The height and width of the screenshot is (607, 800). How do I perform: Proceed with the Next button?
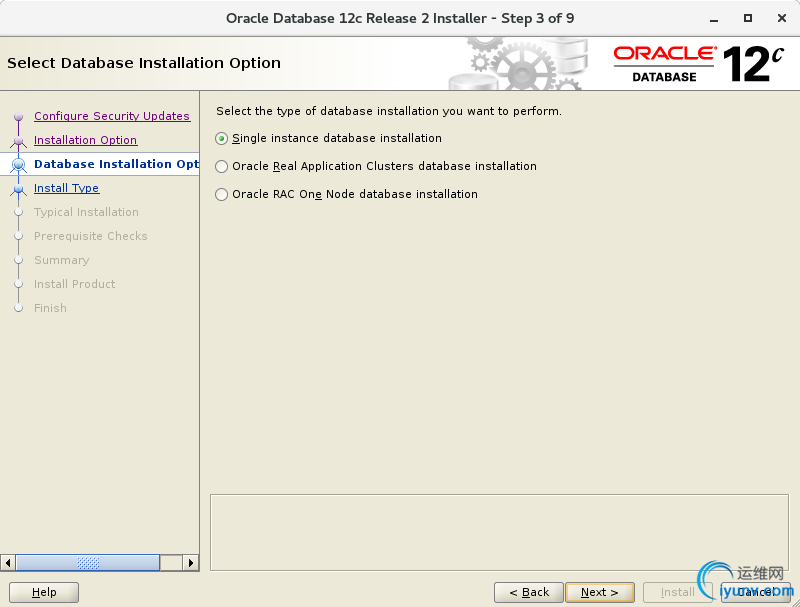[x=600, y=592]
